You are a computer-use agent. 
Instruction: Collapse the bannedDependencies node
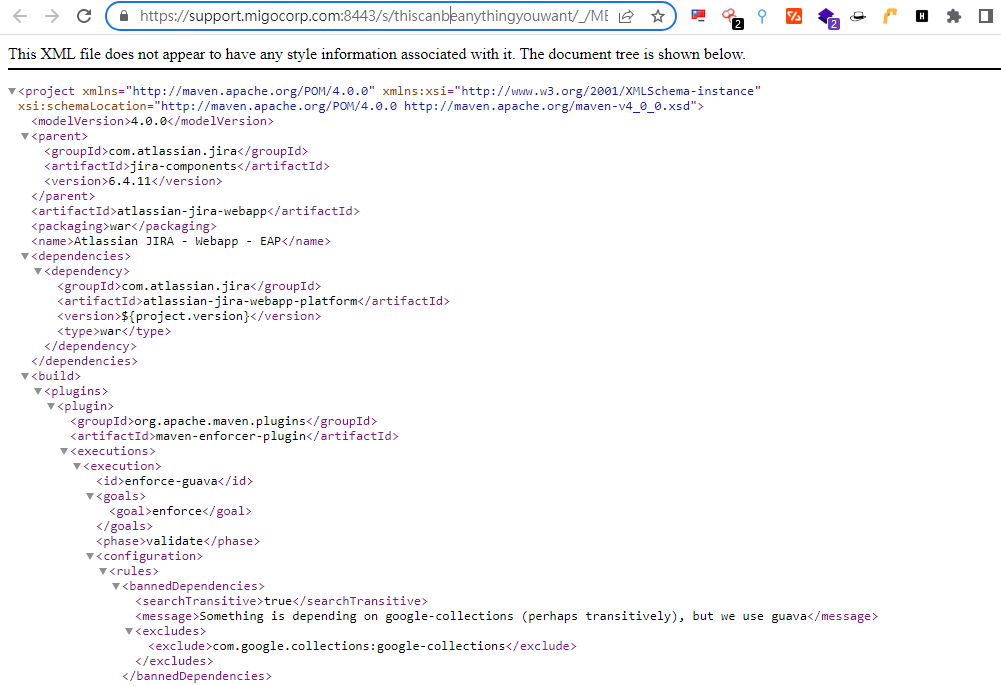point(116,586)
